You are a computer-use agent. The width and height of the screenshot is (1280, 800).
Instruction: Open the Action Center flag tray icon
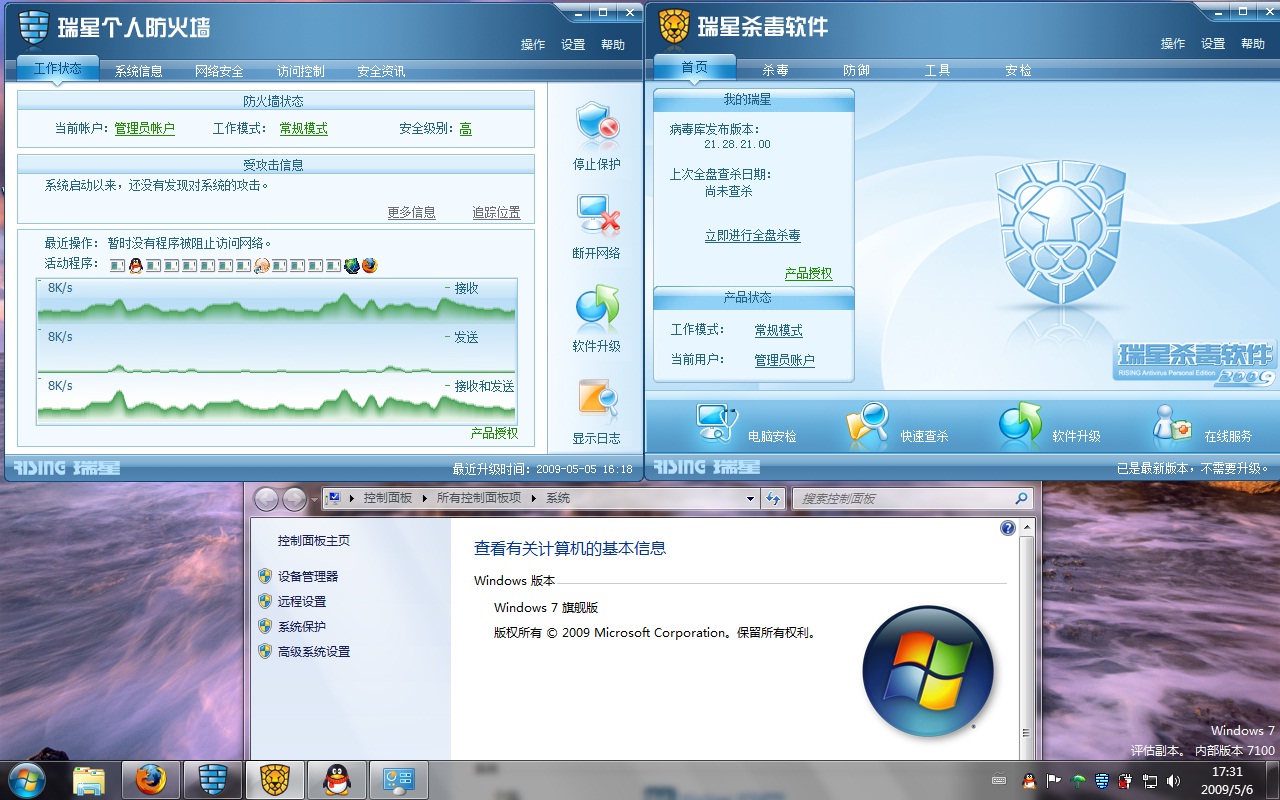tap(1053, 780)
